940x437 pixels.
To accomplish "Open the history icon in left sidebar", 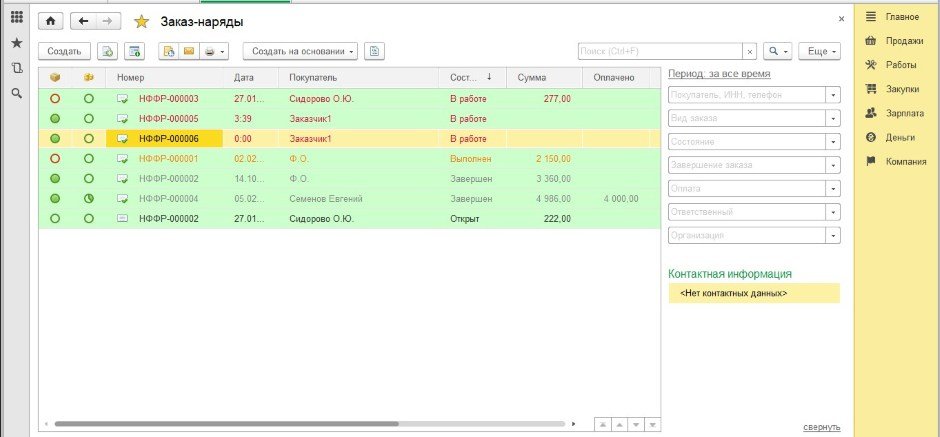I will (x=16, y=68).
